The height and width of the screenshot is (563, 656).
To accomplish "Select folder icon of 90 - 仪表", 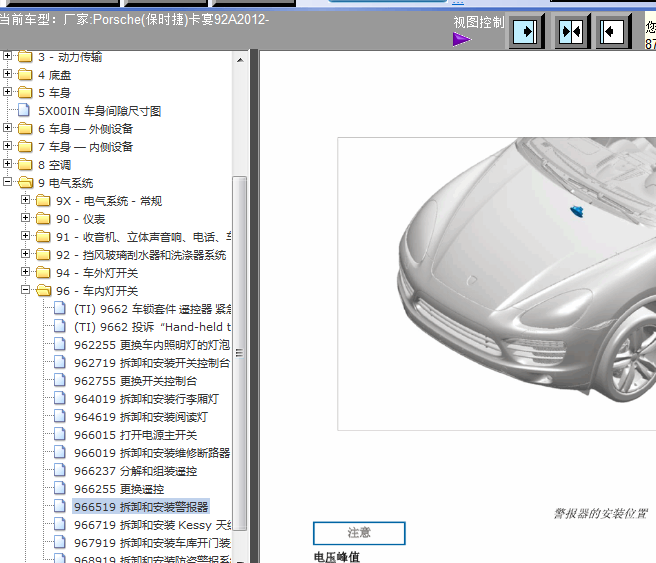I will pos(43,218).
